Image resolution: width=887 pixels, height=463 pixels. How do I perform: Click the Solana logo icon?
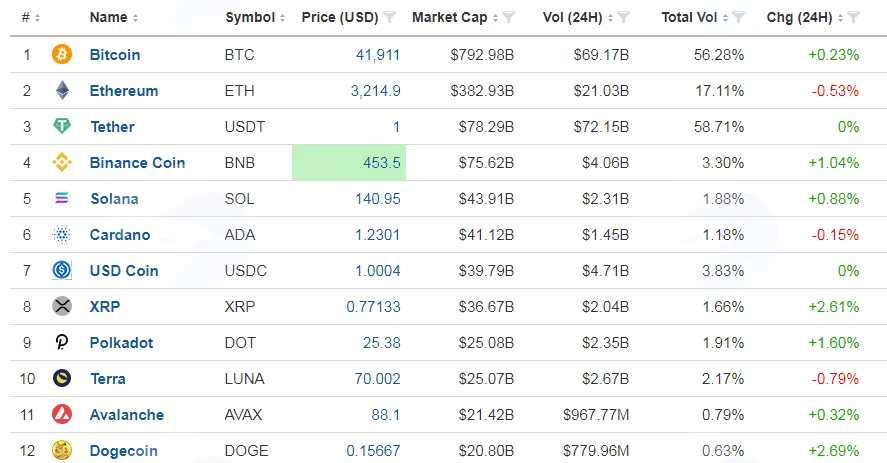[x=62, y=198]
